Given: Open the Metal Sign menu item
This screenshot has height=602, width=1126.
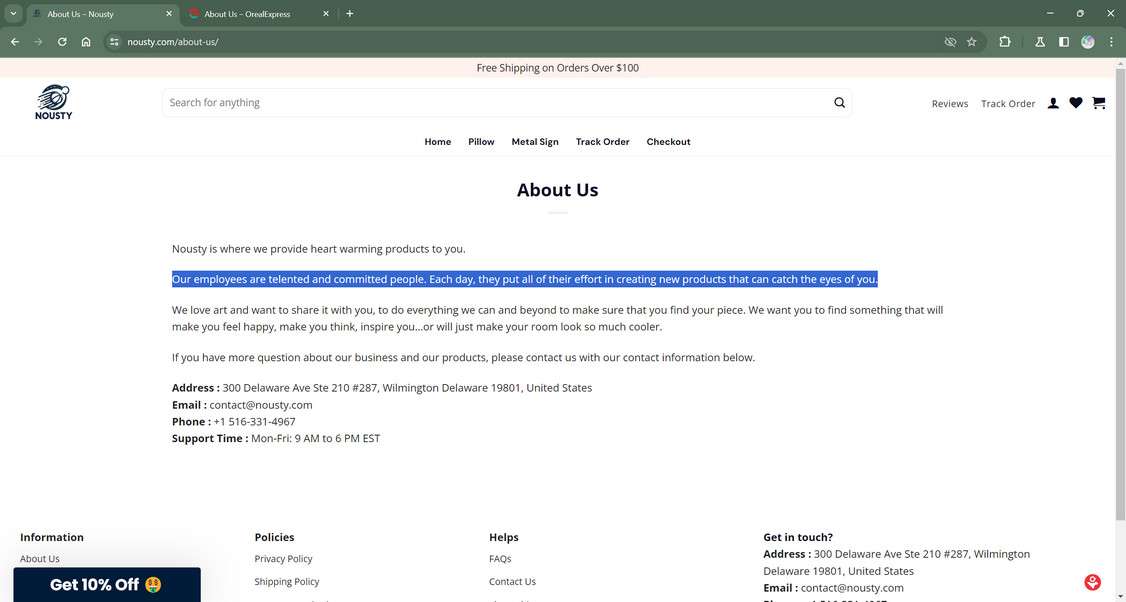Looking at the screenshot, I should tap(535, 142).
